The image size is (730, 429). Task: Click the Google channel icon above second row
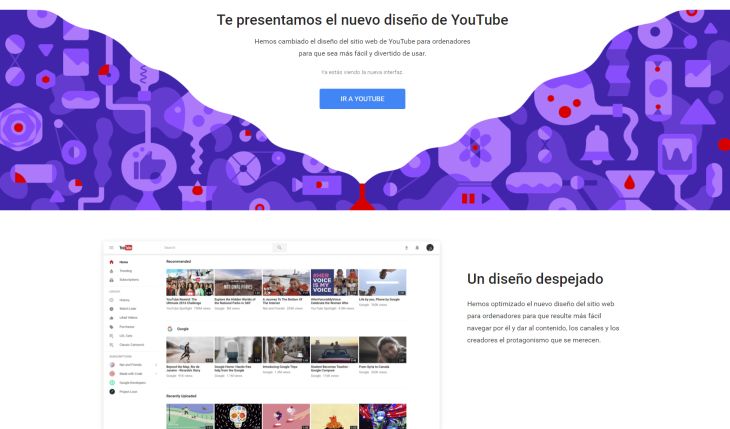pos(170,329)
